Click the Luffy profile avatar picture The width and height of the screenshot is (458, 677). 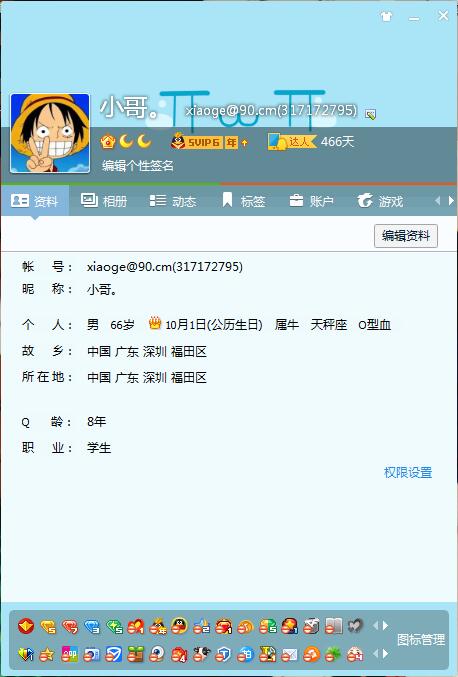[50, 133]
